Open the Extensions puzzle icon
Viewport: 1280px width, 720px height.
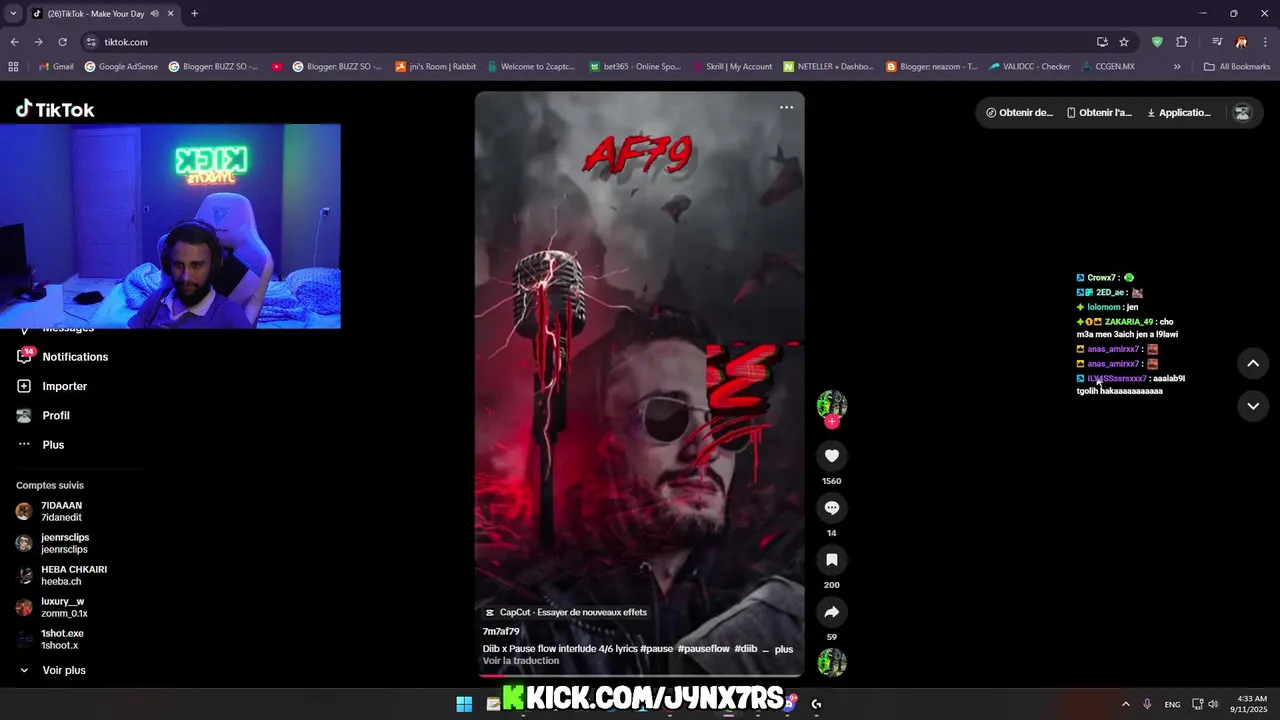point(1181,42)
